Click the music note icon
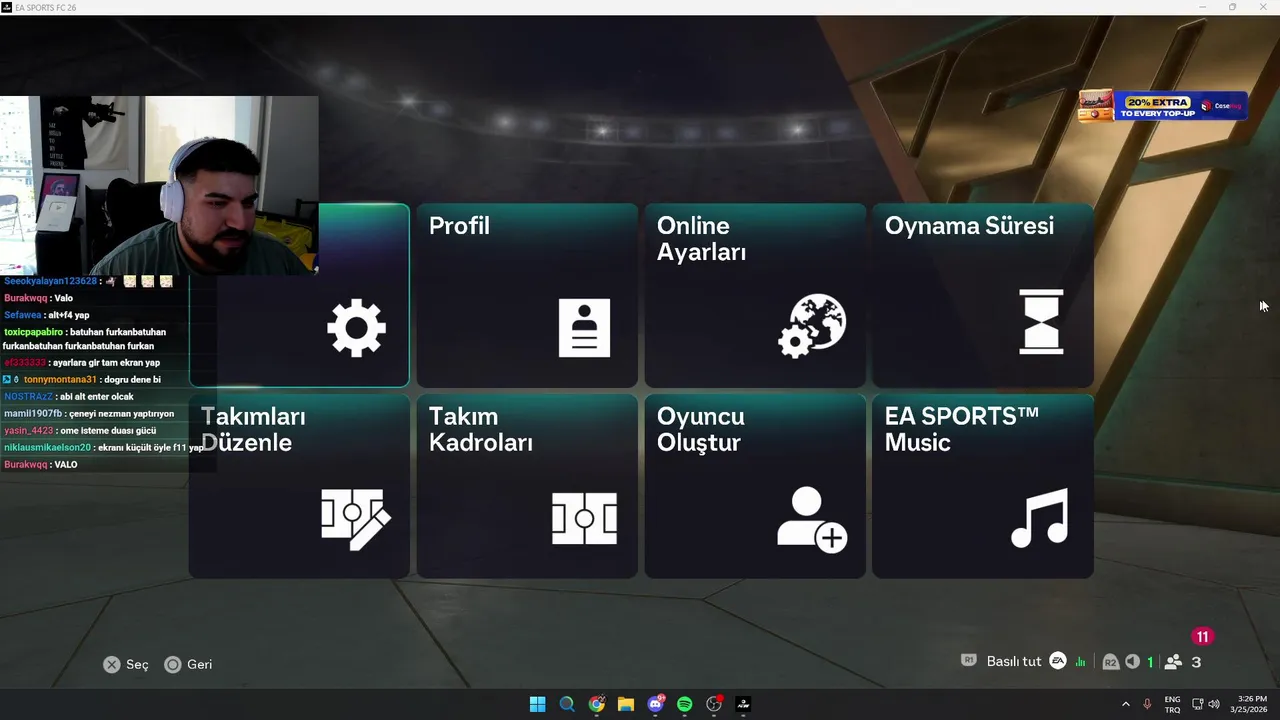 1040,518
